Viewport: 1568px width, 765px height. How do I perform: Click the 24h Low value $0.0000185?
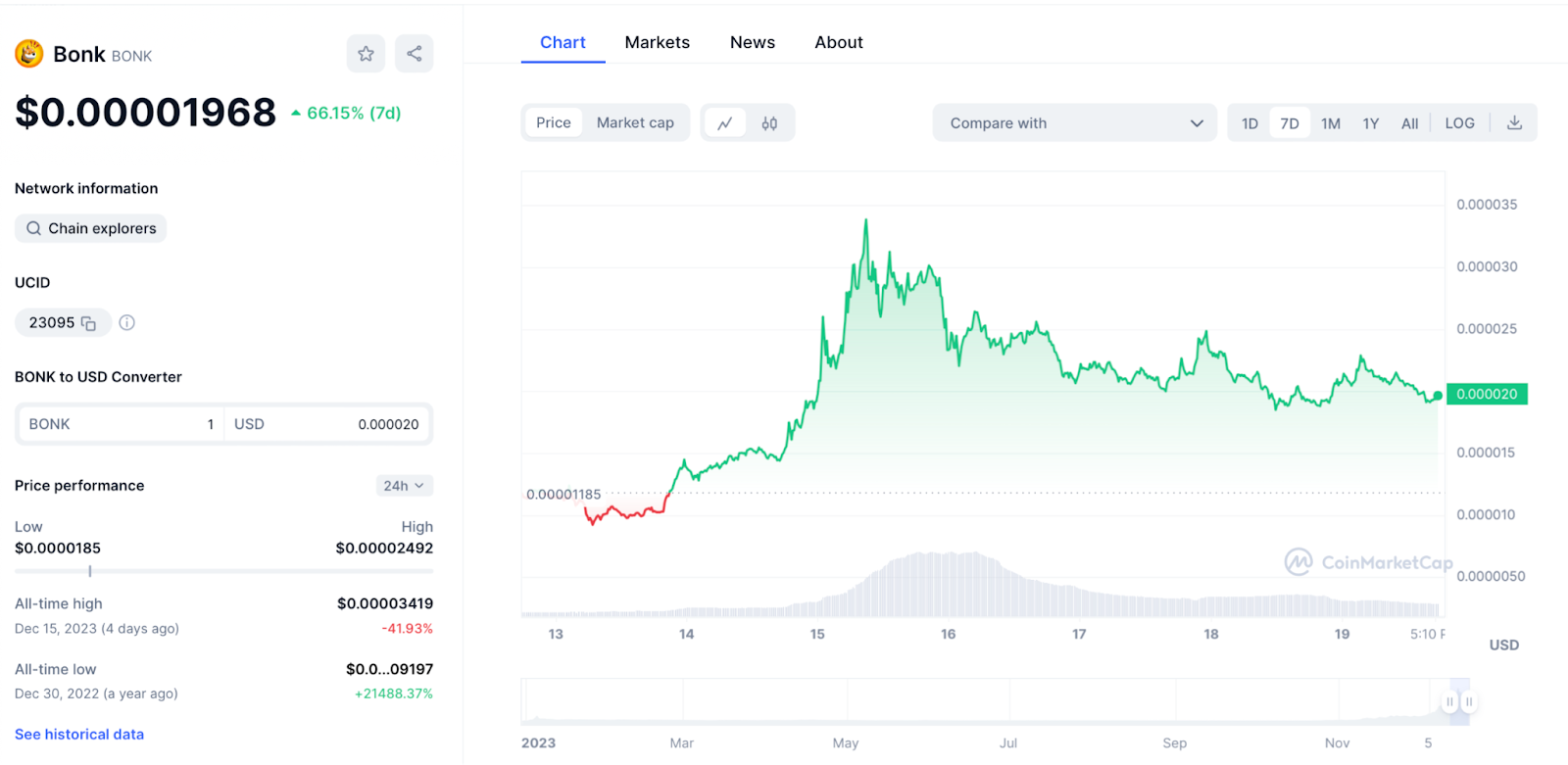tap(58, 549)
